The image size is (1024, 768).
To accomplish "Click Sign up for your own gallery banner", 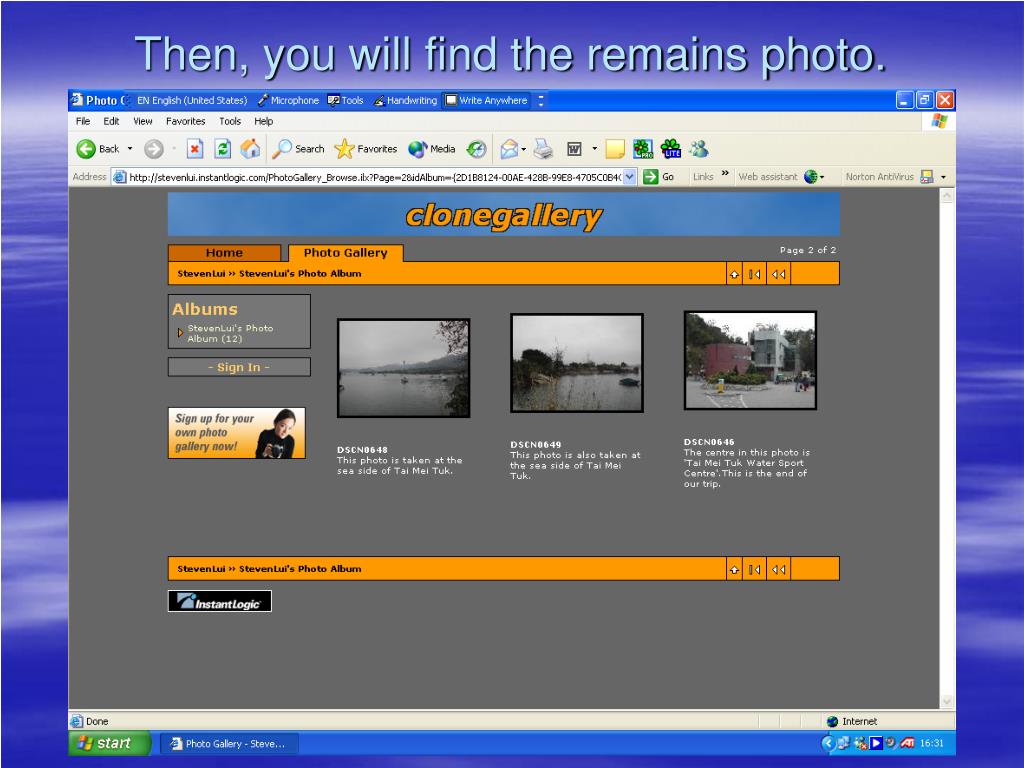I will click(x=236, y=433).
